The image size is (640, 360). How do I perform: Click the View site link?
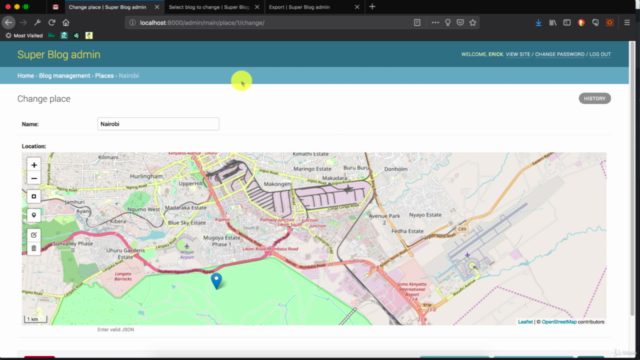click(x=518, y=54)
